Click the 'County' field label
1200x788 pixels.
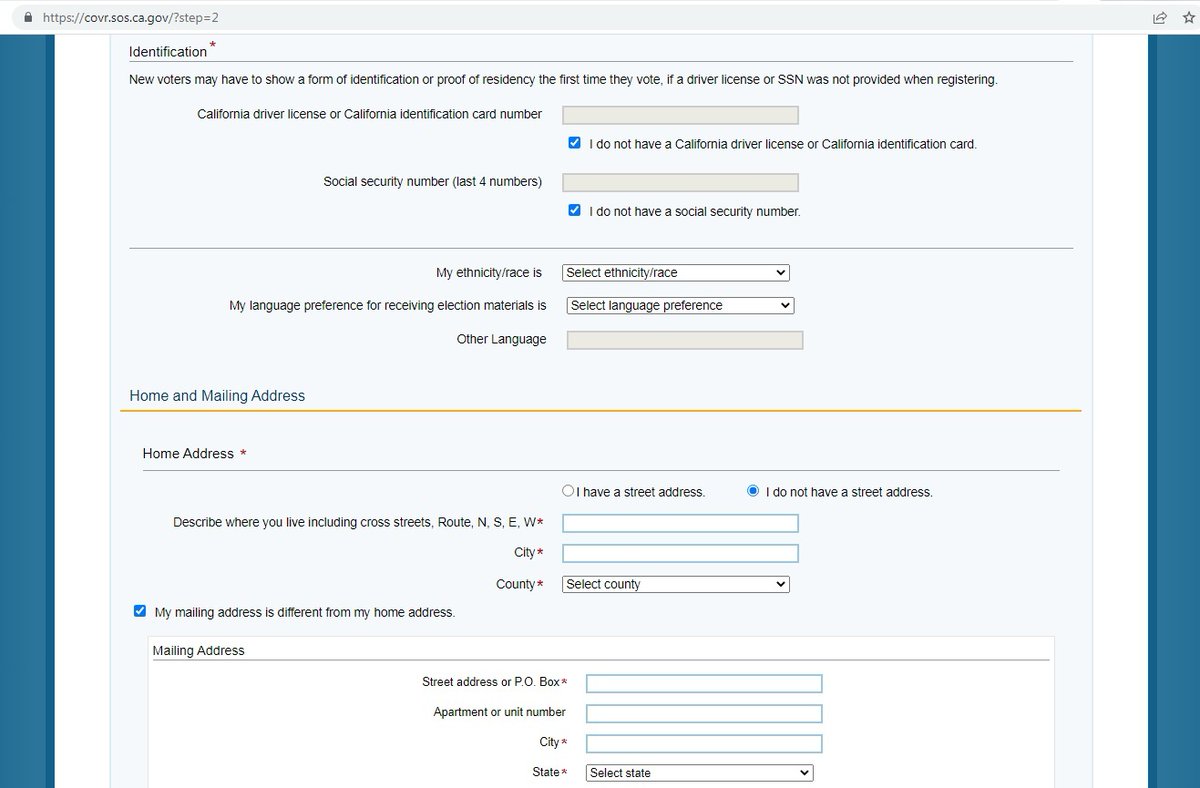point(516,584)
